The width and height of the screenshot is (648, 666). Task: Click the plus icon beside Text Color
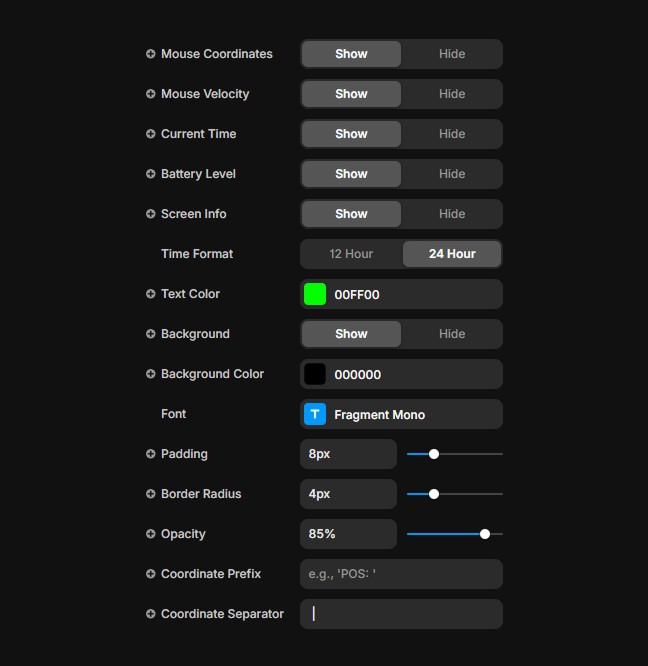coord(151,294)
